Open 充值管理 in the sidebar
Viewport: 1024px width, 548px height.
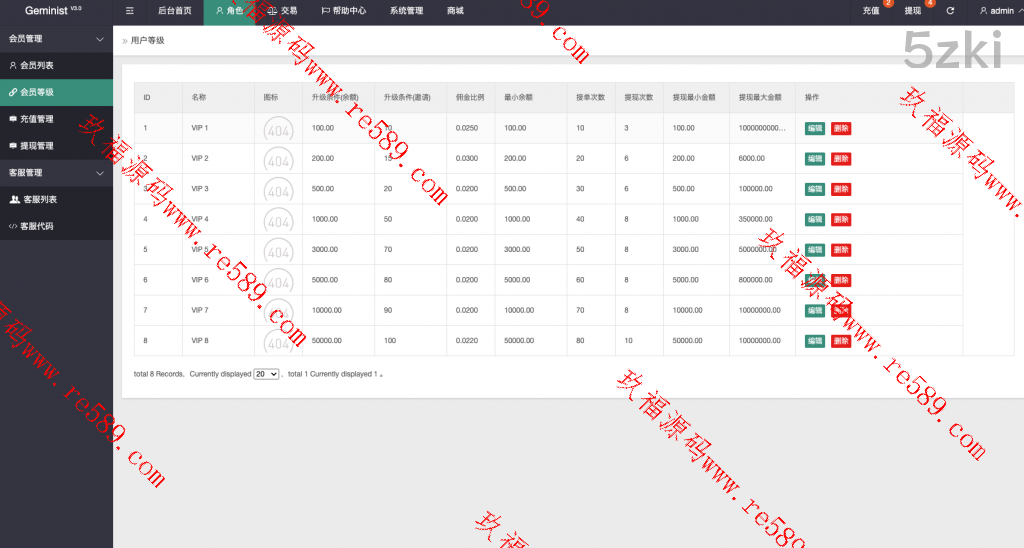tap(37, 119)
